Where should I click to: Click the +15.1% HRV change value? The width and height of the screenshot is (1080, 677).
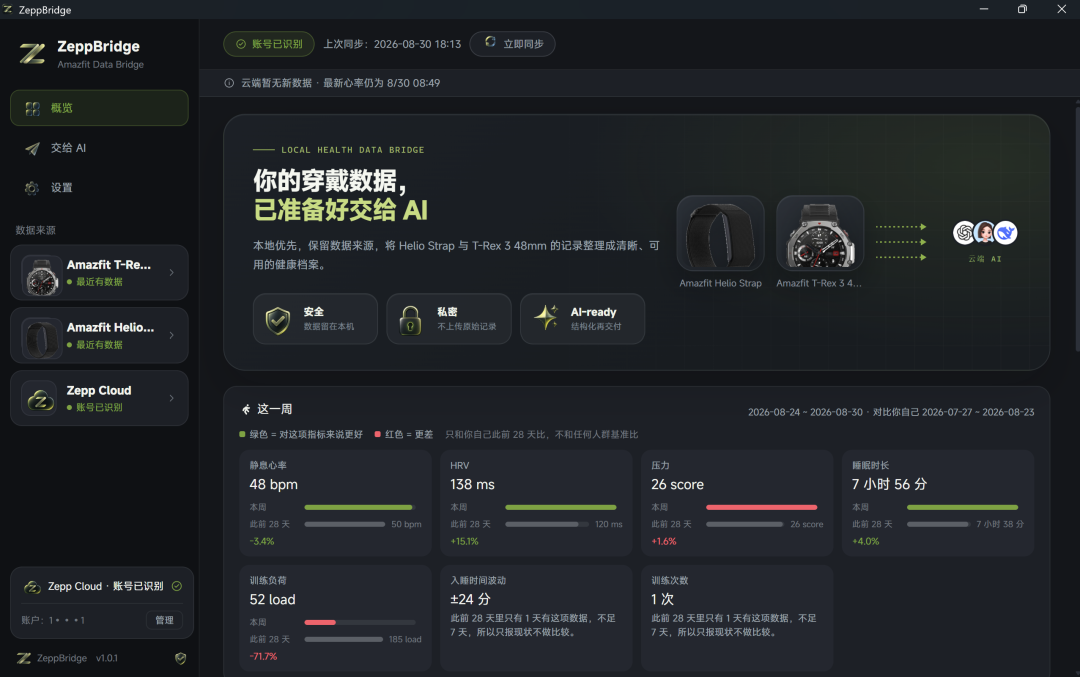pos(464,541)
